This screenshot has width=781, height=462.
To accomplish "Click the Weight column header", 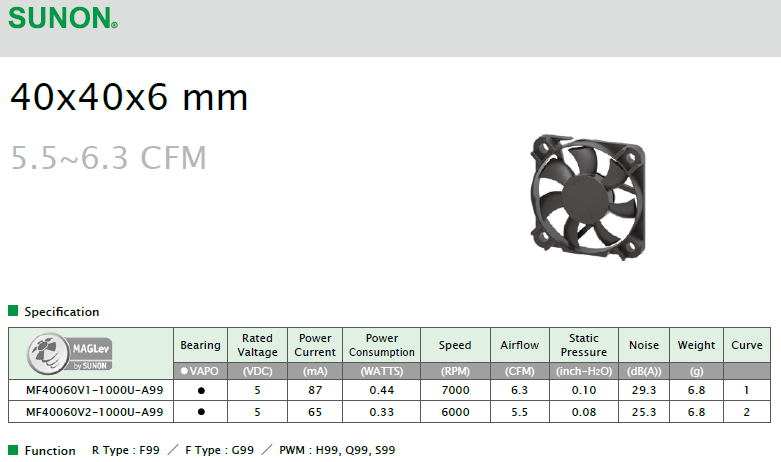I will [x=696, y=345].
